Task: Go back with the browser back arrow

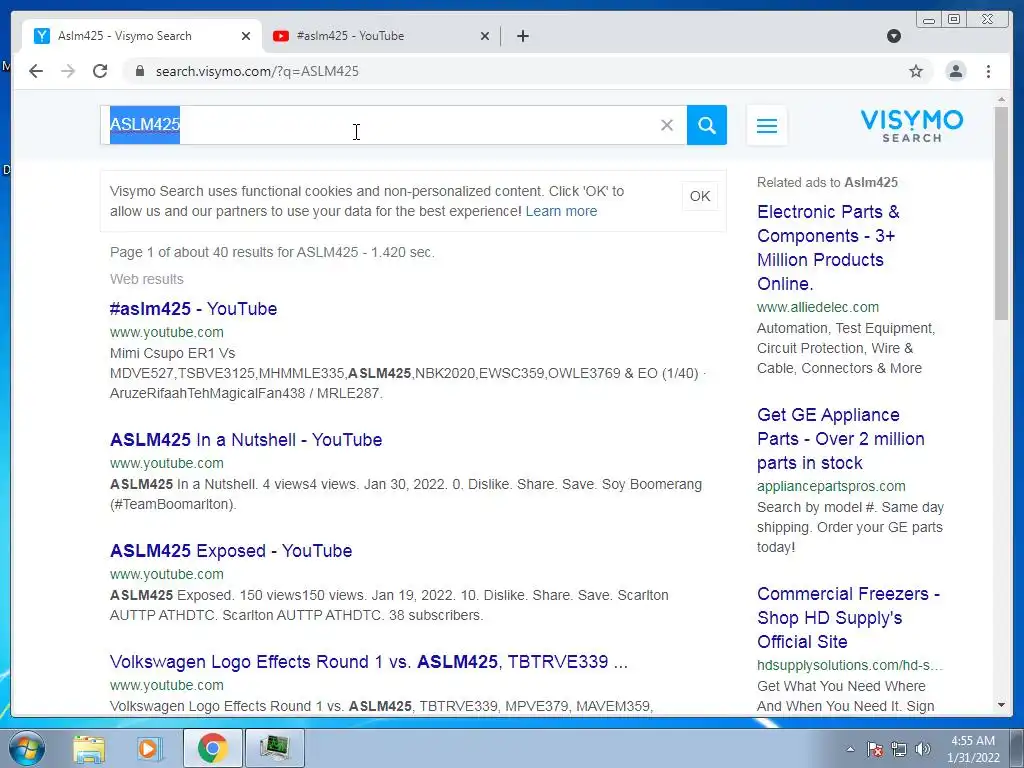Action: coord(36,71)
